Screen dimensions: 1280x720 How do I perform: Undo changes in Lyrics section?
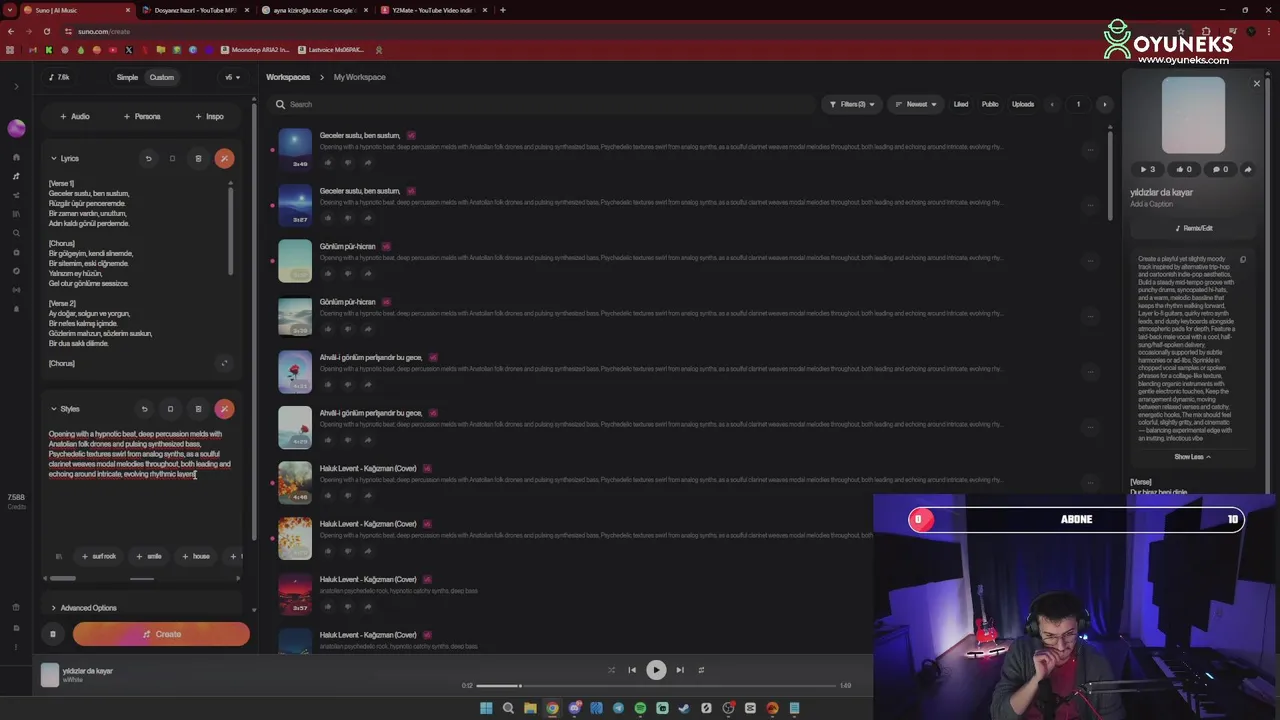148,158
